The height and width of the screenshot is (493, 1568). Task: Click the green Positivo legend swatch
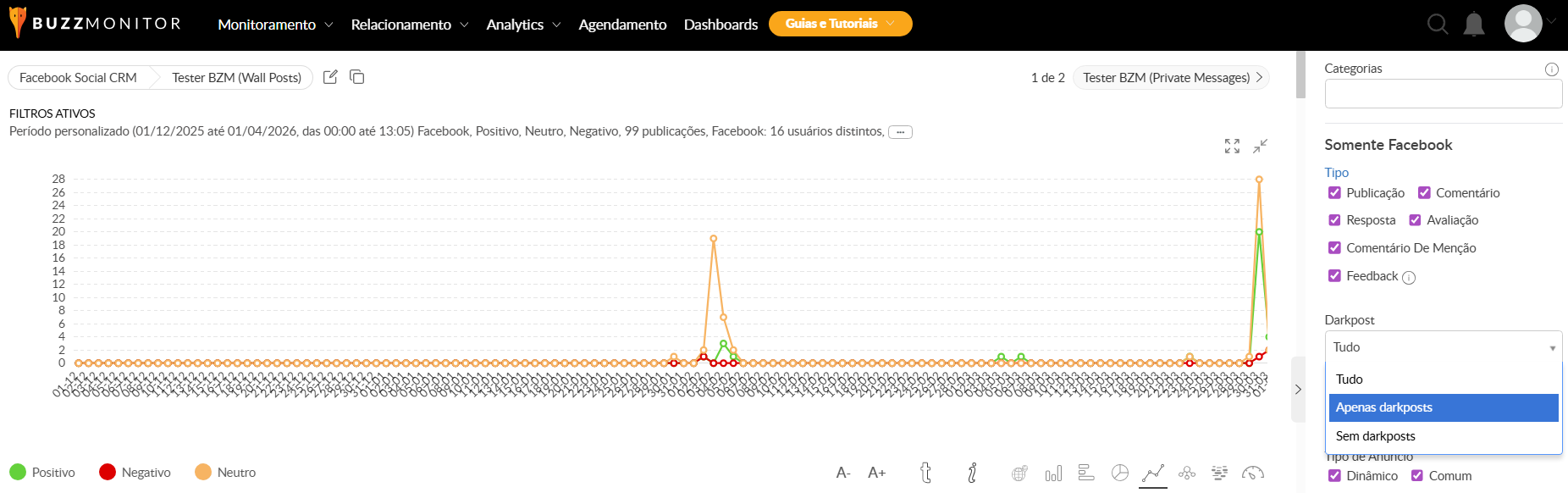coord(18,472)
